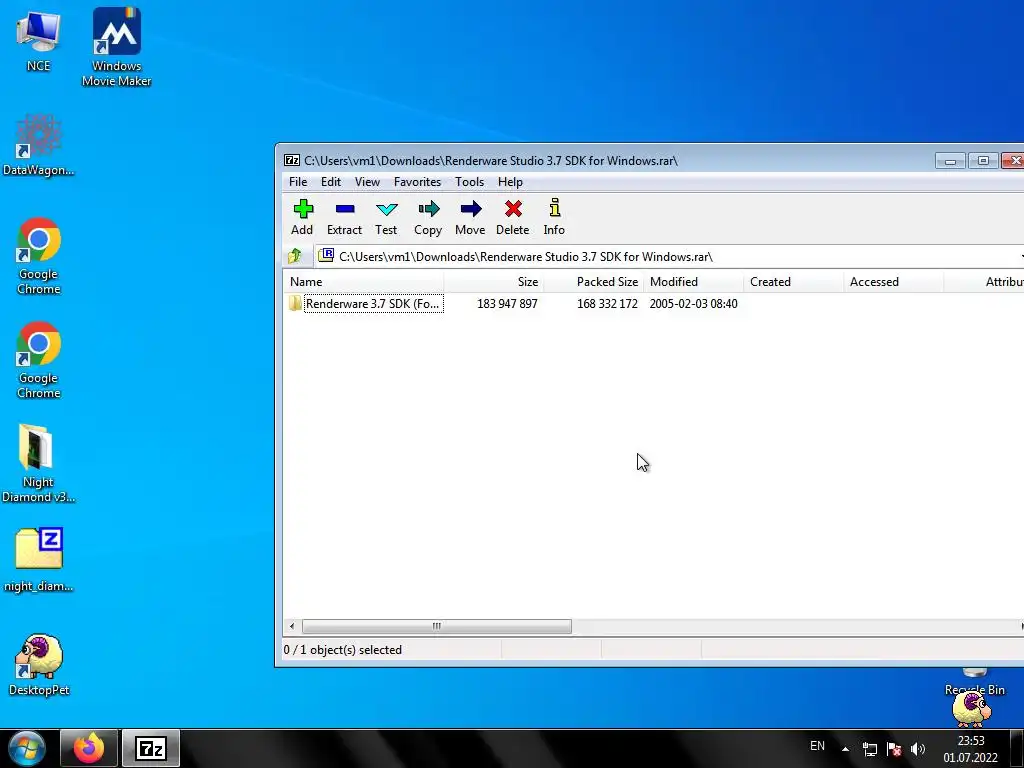Image resolution: width=1024 pixels, height=768 pixels.
Task: Click the red Delete icon
Action: tap(513, 209)
